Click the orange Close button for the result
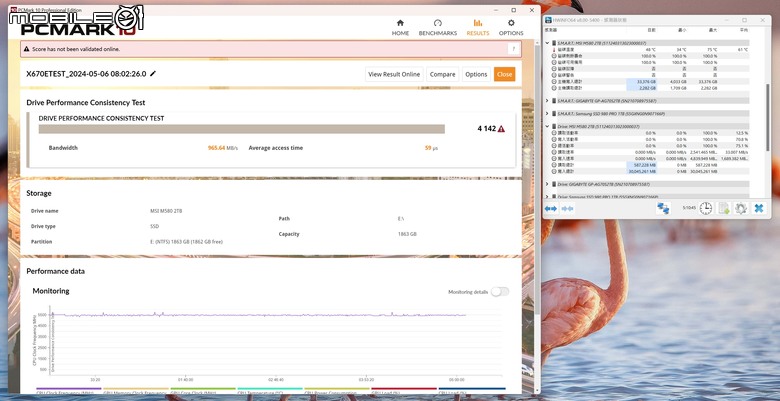The image size is (780, 401). point(504,74)
